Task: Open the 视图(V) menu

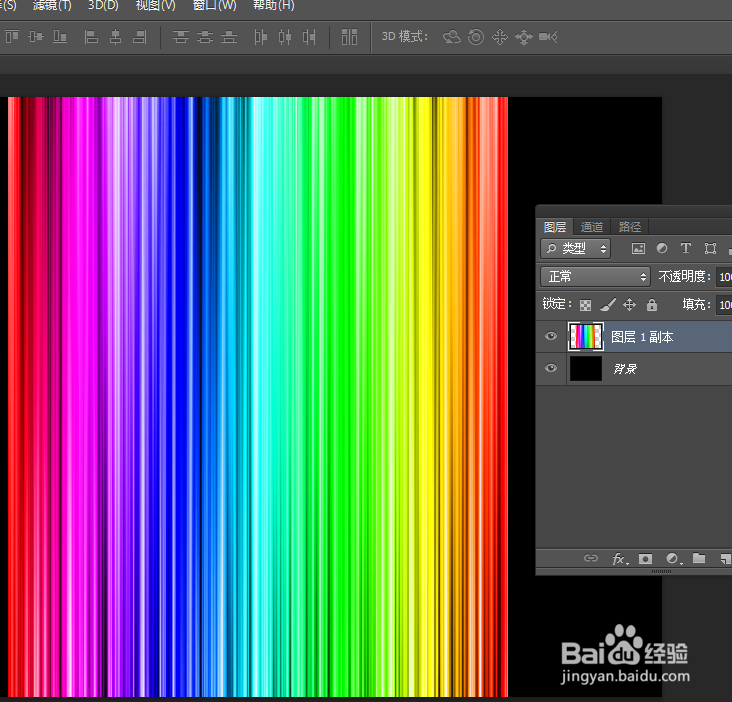Action: (155, 6)
